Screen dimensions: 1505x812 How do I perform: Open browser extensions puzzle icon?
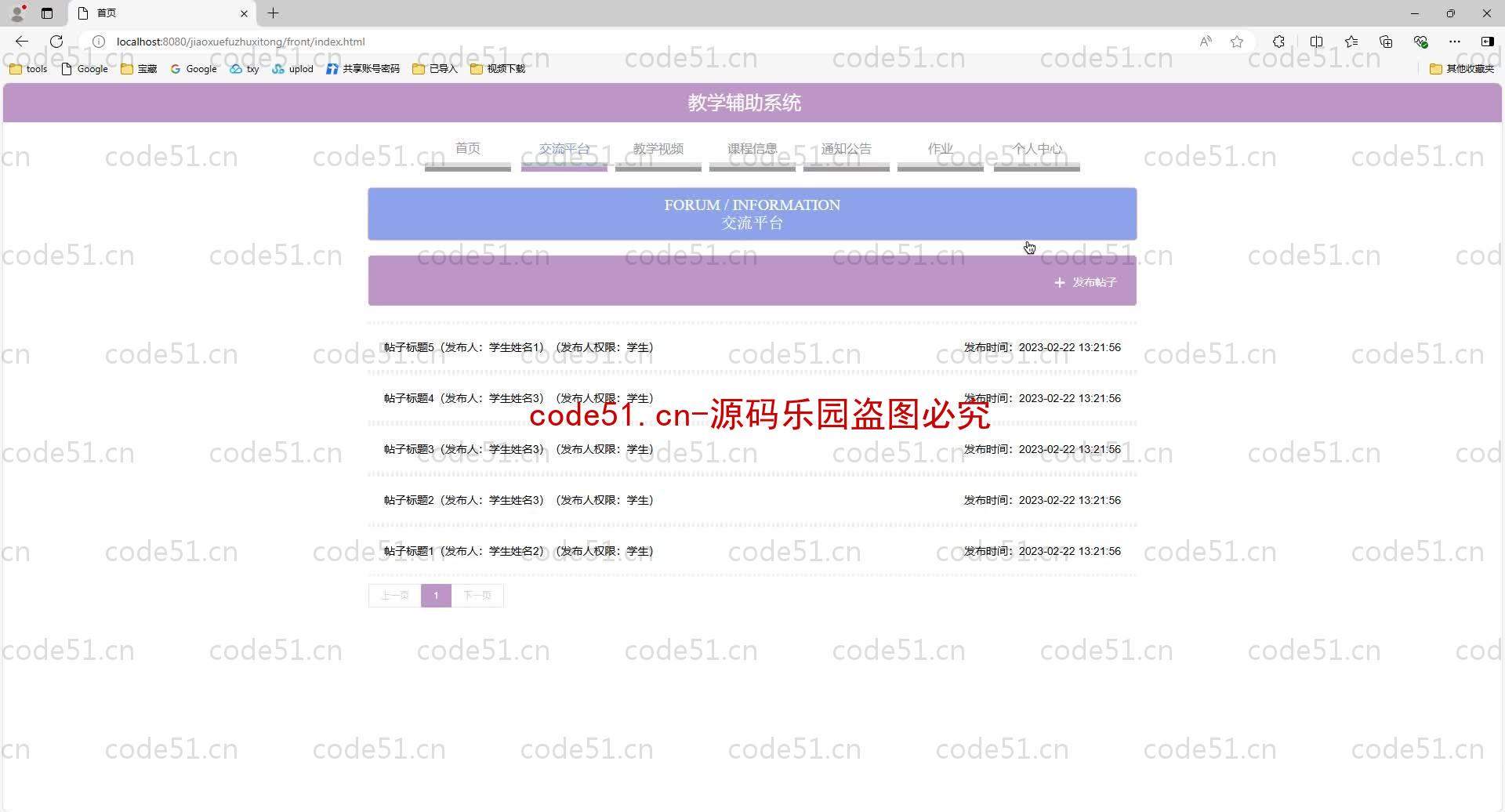1278,42
